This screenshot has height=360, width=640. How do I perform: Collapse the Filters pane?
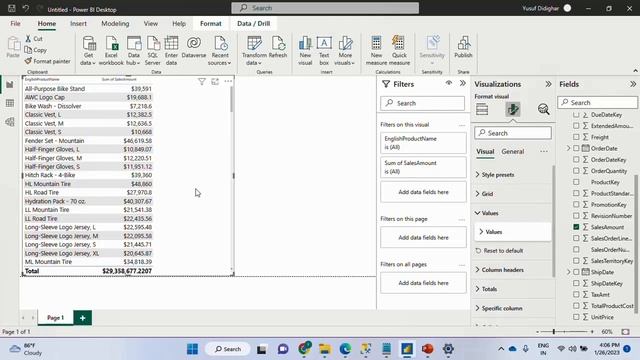coord(462,83)
